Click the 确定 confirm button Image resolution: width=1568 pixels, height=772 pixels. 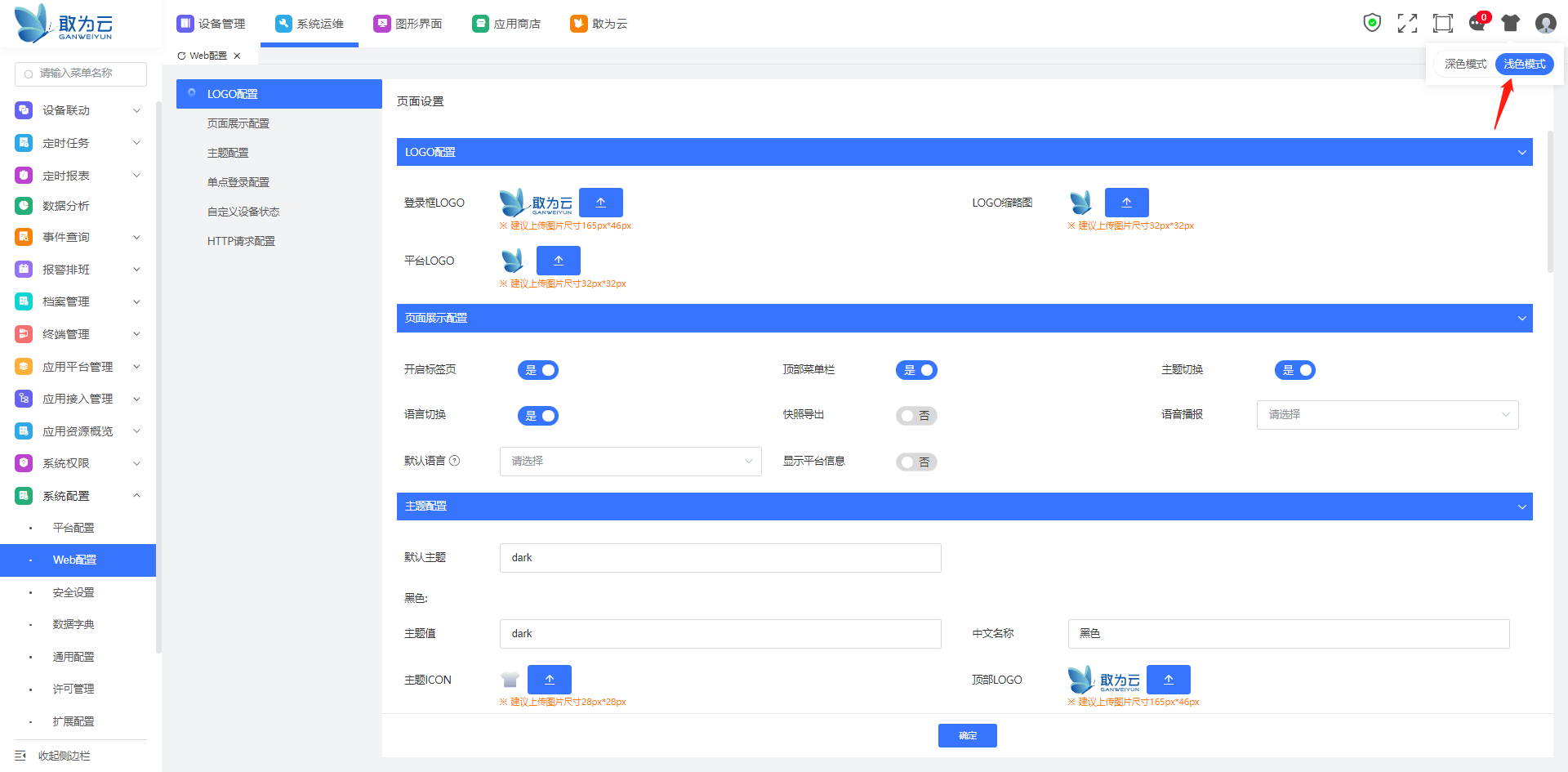(967, 735)
